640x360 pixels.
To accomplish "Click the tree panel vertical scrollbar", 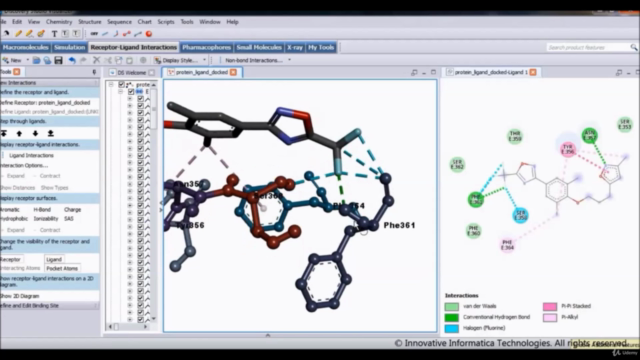I will click(153, 202).
